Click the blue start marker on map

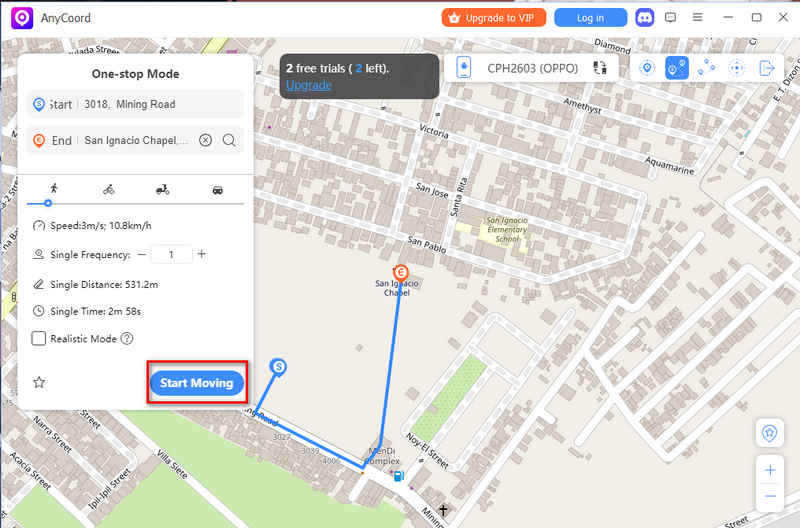coord(278,367)
